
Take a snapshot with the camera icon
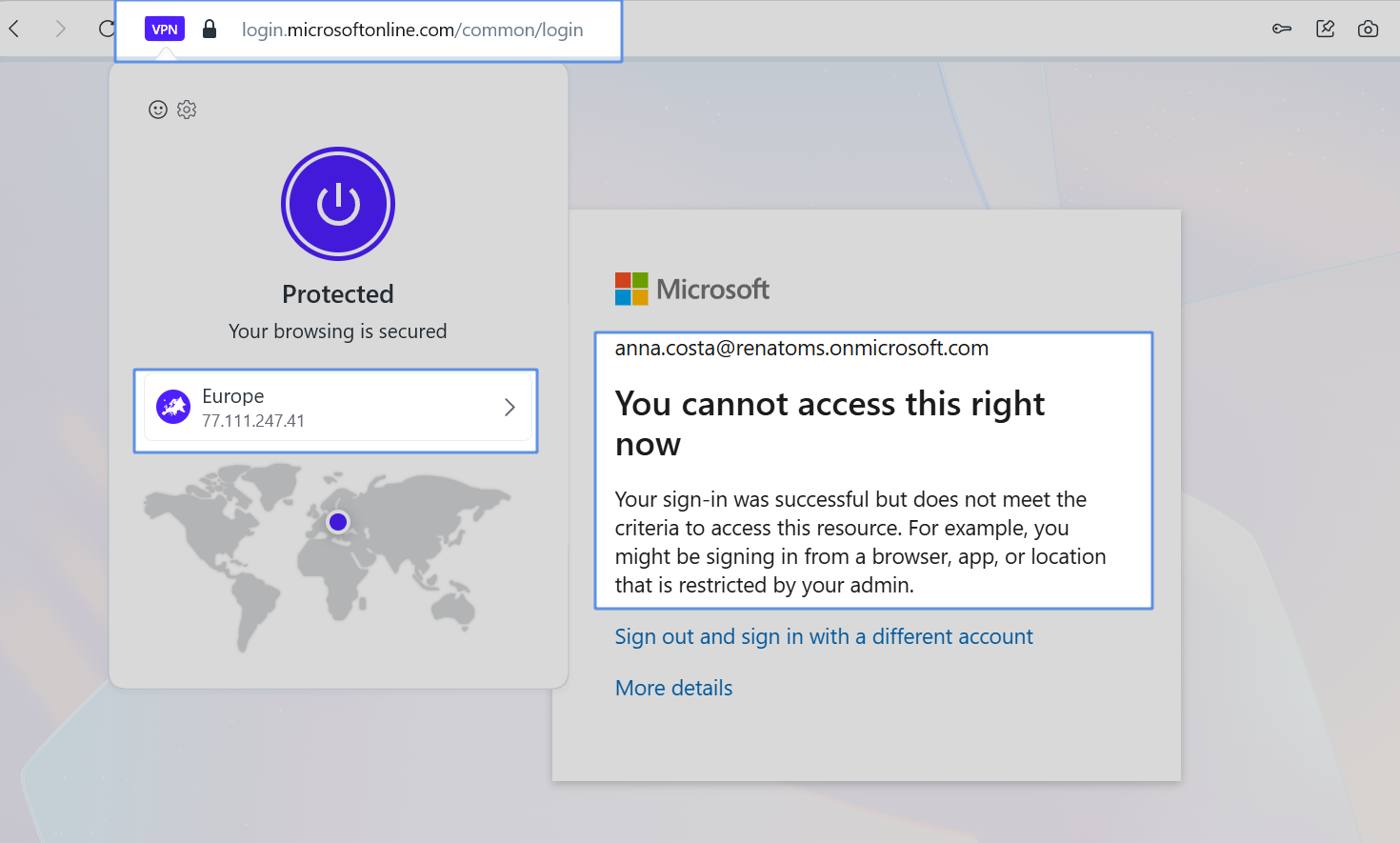1369,29
